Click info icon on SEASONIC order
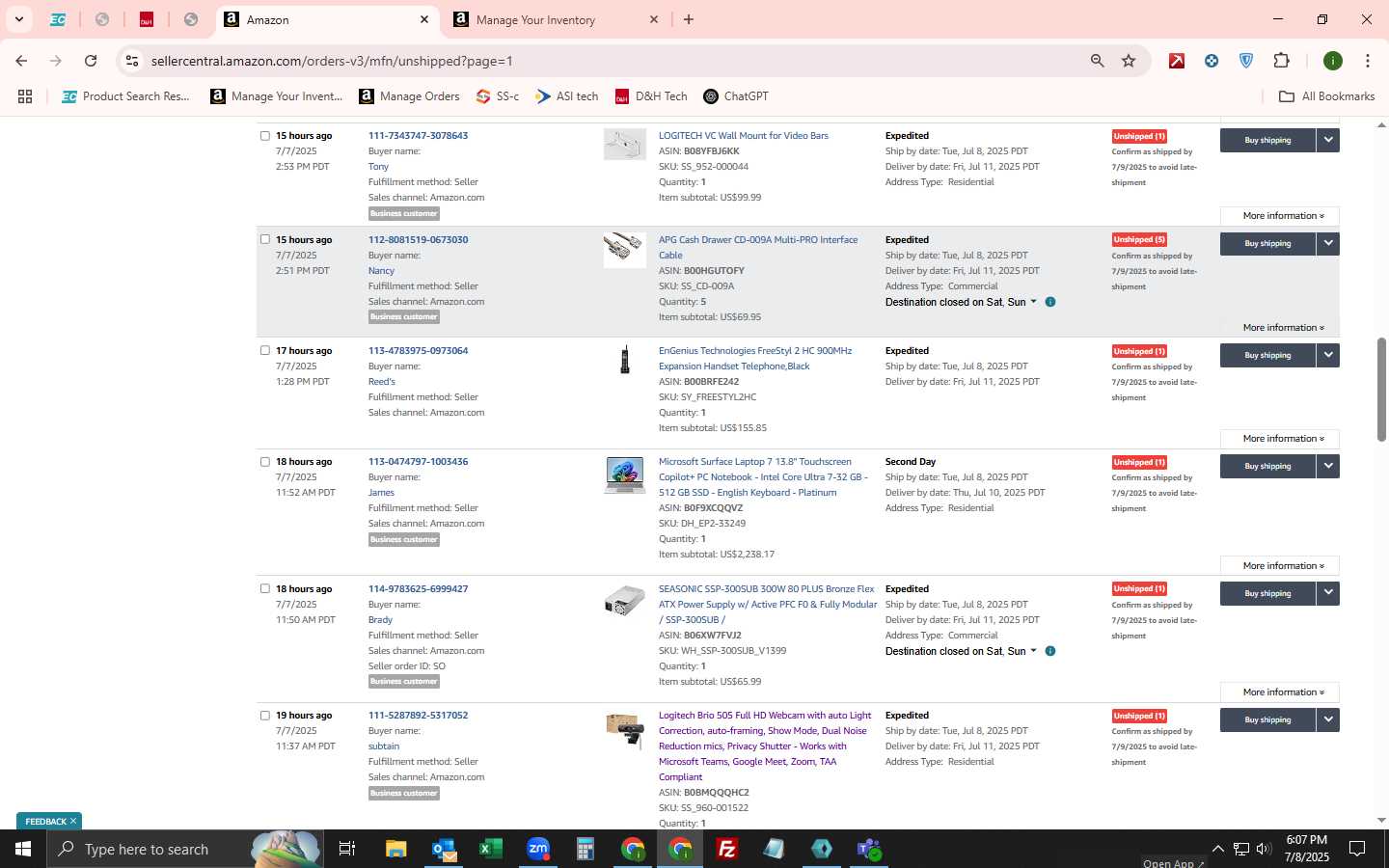Image resolution: width=1389 pixels, height=868 pixels. (1050, 651)
